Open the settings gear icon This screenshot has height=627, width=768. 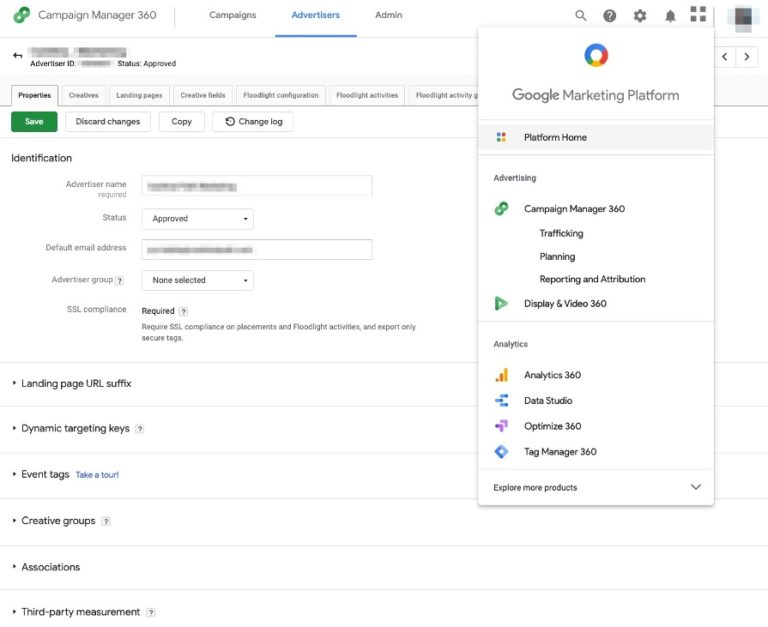[640, 16]
